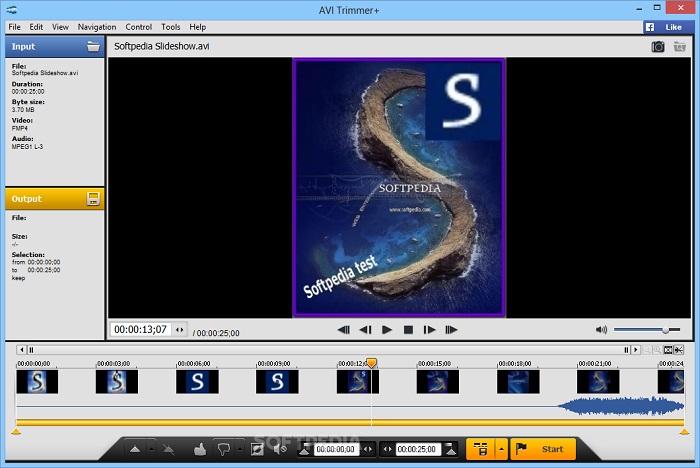Screen dimensions: 700x468
Task: Select thumbnail at 00:00:09;00
Action: pyautogui.click(x=277, y=382)
